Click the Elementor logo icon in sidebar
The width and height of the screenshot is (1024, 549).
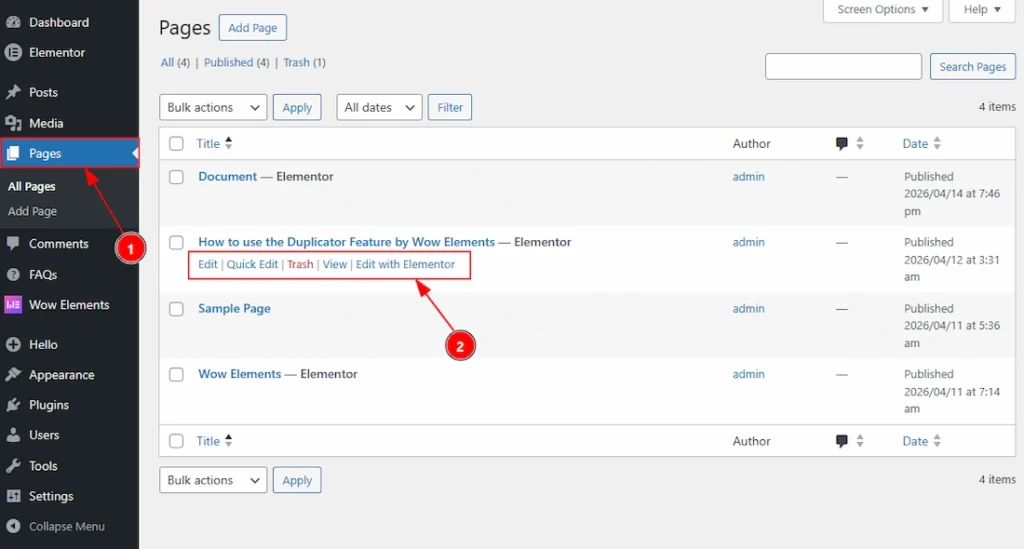[13, 52]
